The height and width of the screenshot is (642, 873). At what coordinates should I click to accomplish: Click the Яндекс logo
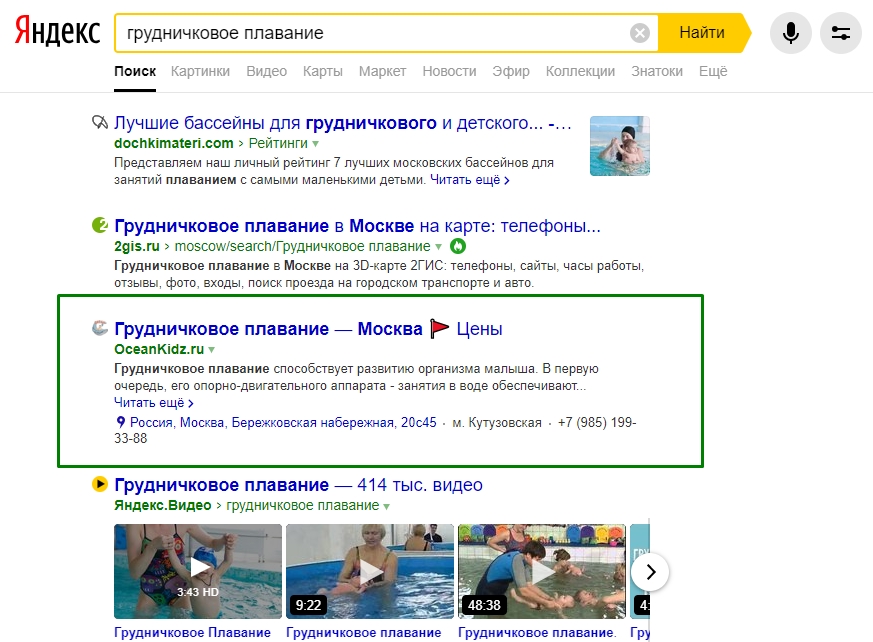click(x=57, y=31)
